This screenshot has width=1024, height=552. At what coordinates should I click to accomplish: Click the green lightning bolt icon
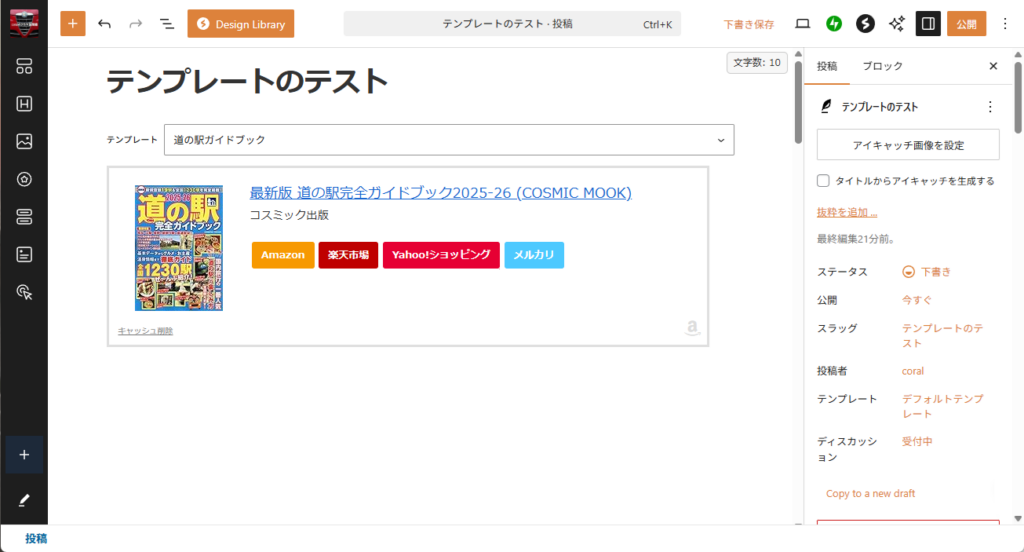833,24
